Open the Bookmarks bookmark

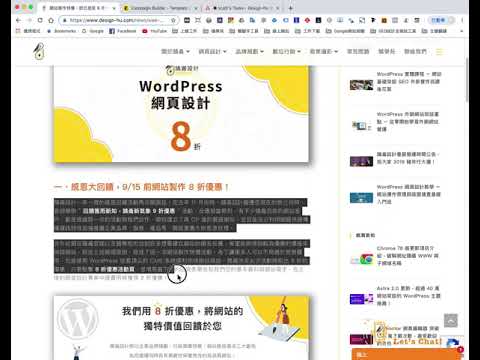pos(62,31)
